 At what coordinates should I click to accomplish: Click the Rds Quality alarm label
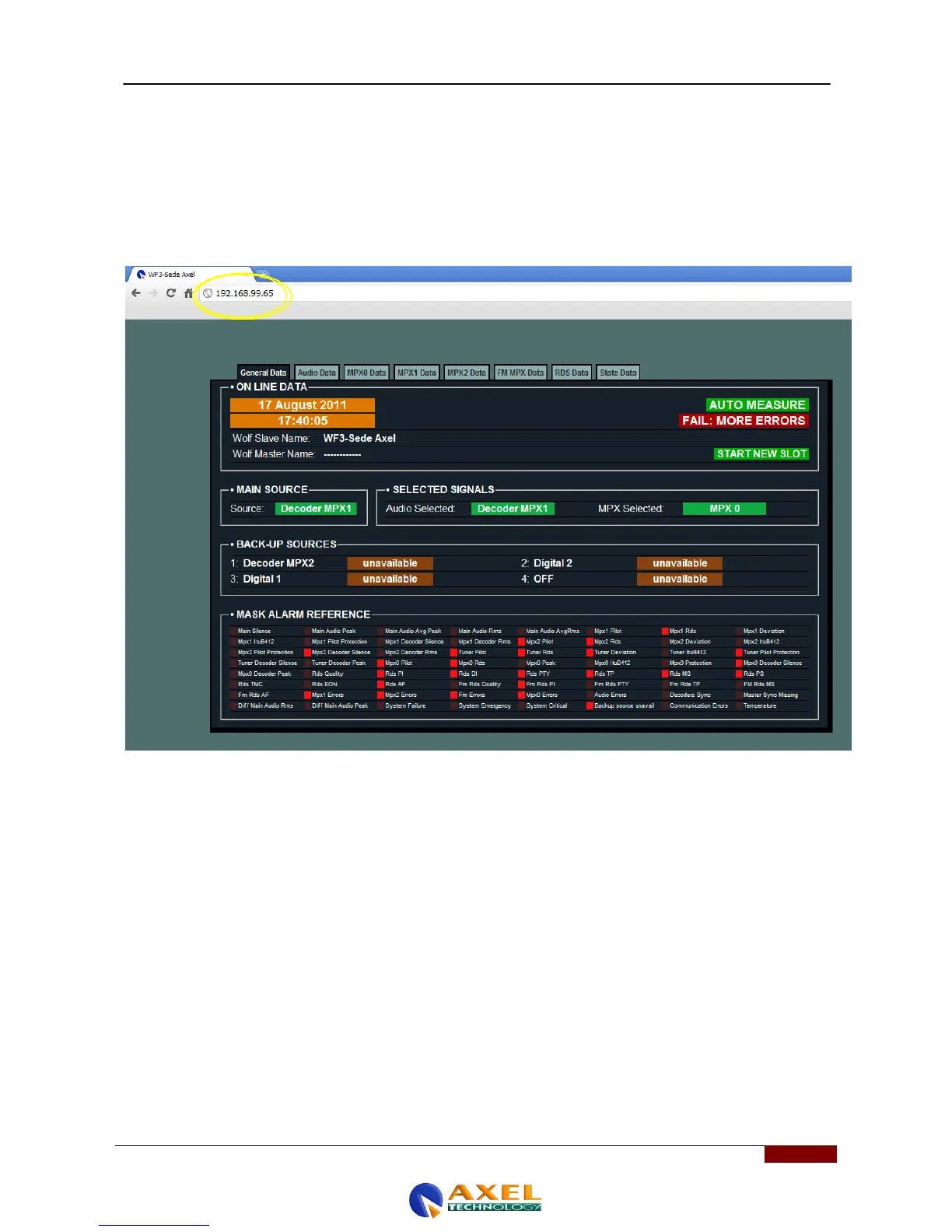327,674
